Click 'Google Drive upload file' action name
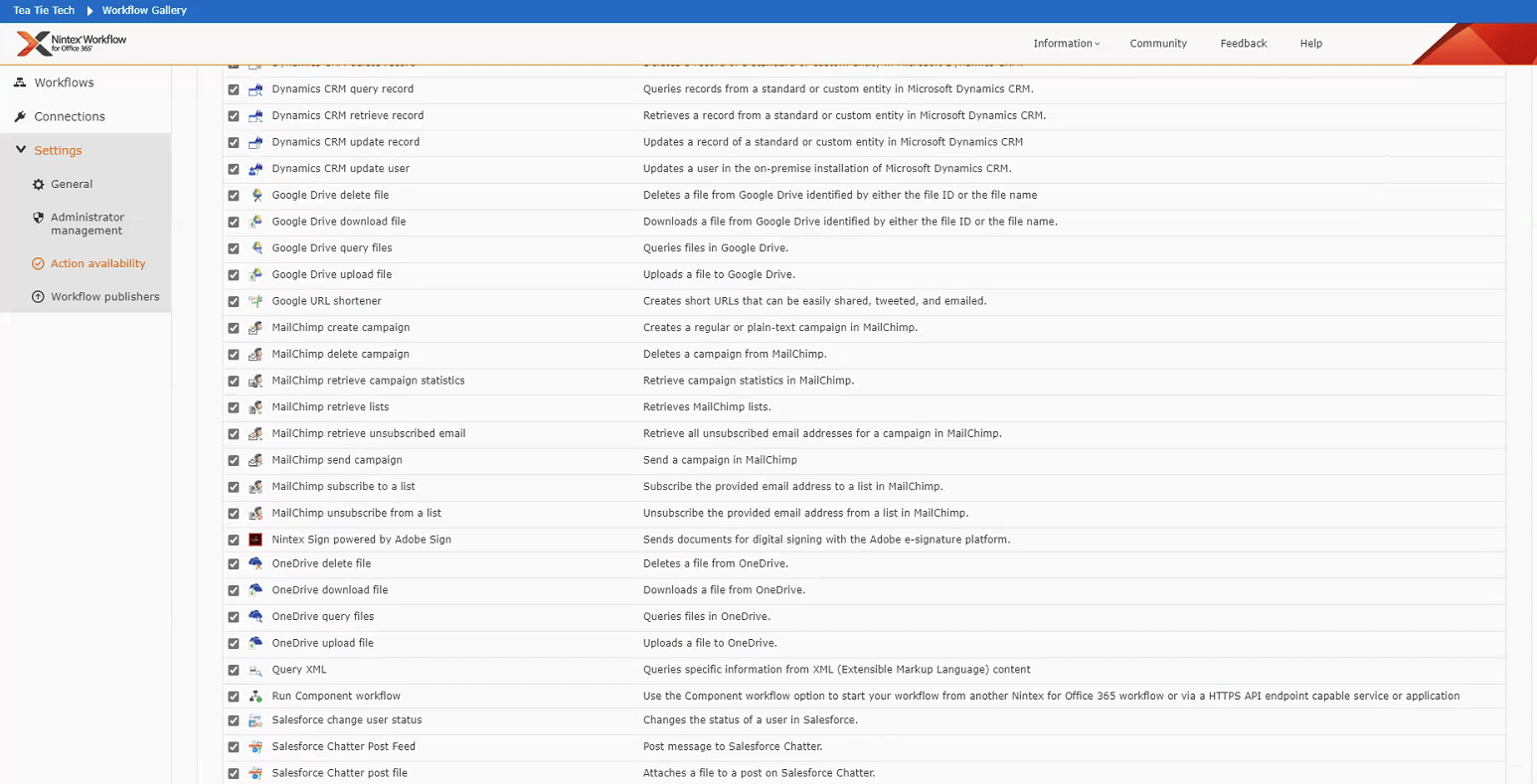1537x784 pixels. pos(331,275)
